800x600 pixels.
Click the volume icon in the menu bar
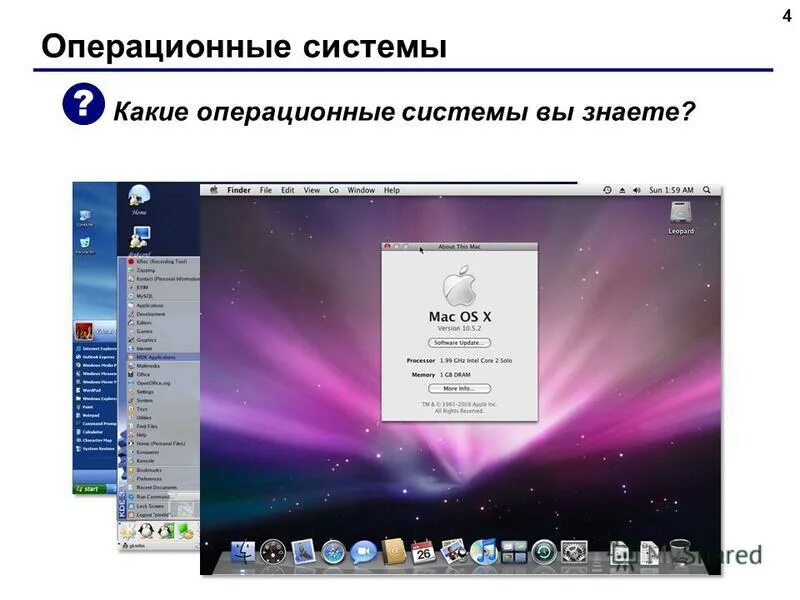[637, 190]
